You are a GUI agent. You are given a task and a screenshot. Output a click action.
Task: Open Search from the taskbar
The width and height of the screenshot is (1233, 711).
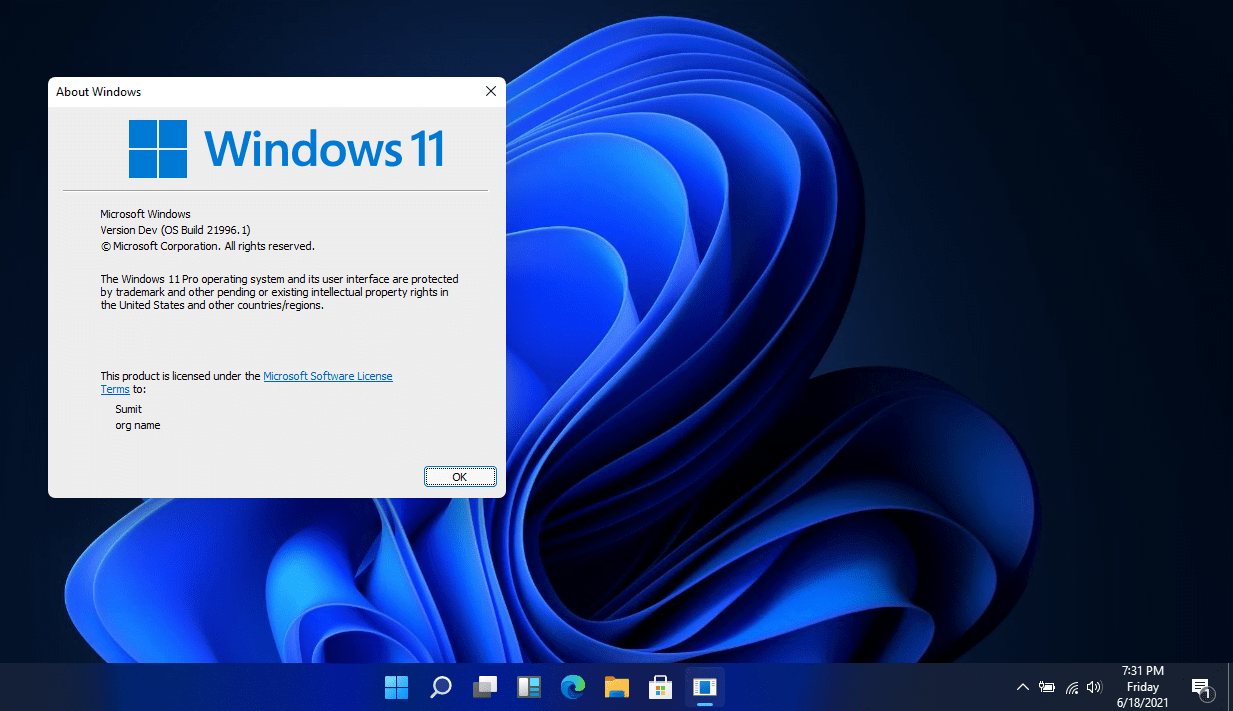tap(440, 687)
